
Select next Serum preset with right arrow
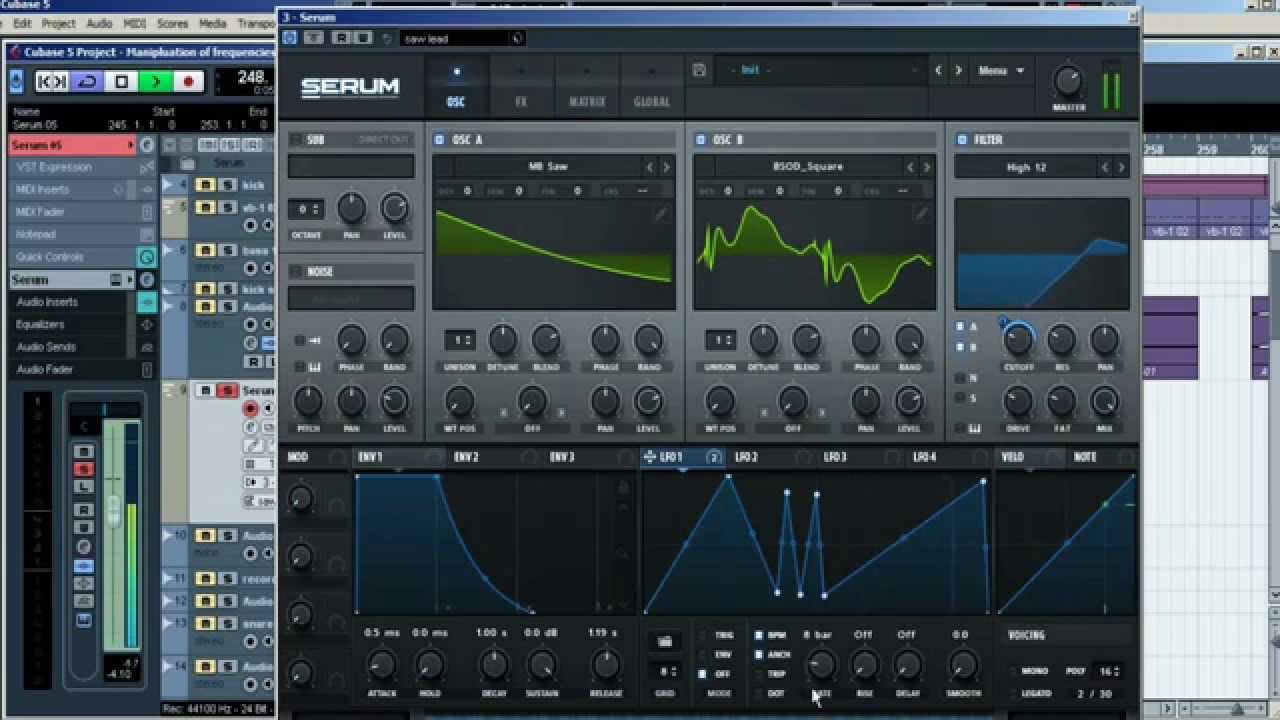[x=958, y=71]
